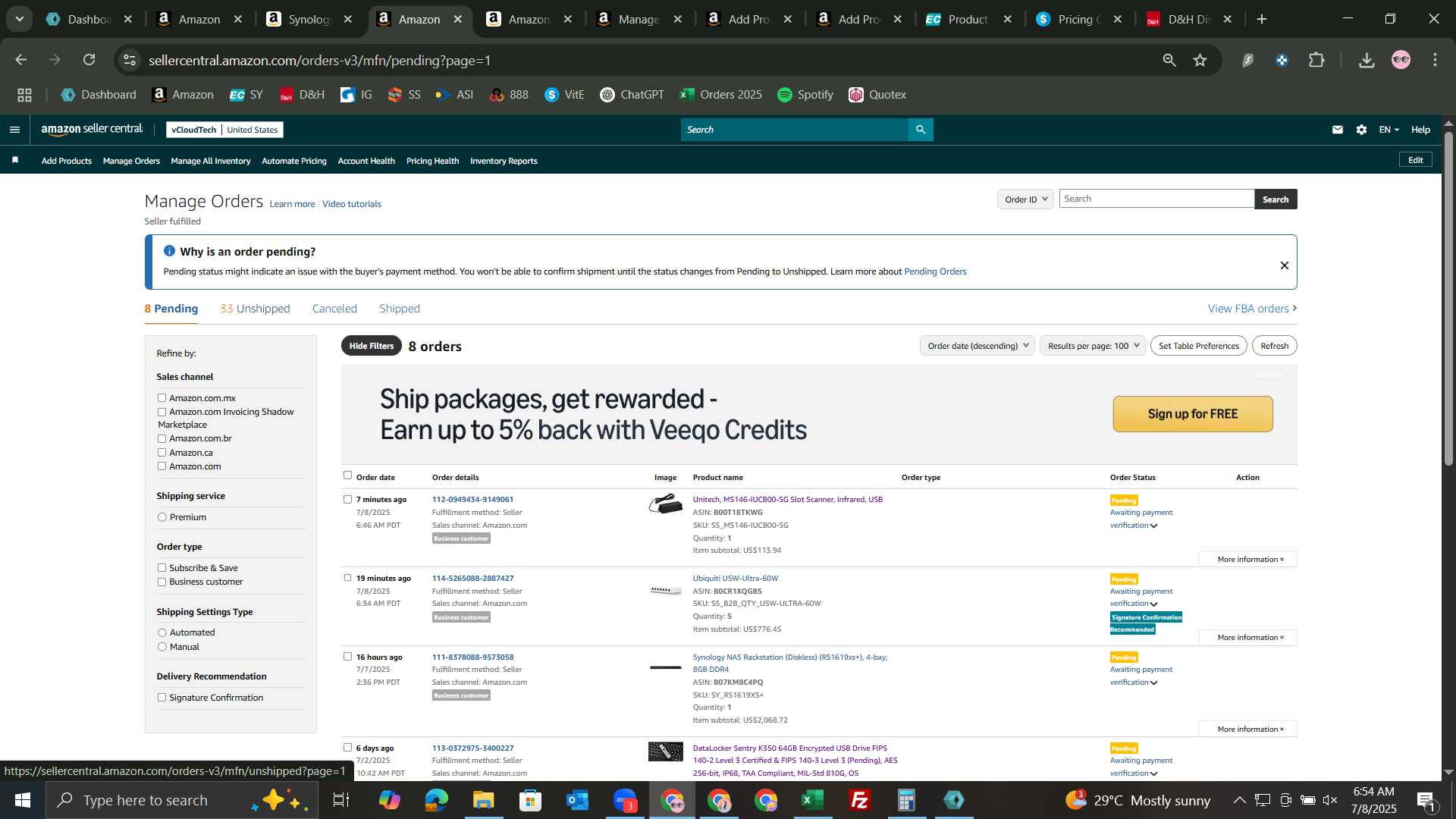
Task: Open the Orders 2025 Excel bookmark
Action: tap(721, 95)
